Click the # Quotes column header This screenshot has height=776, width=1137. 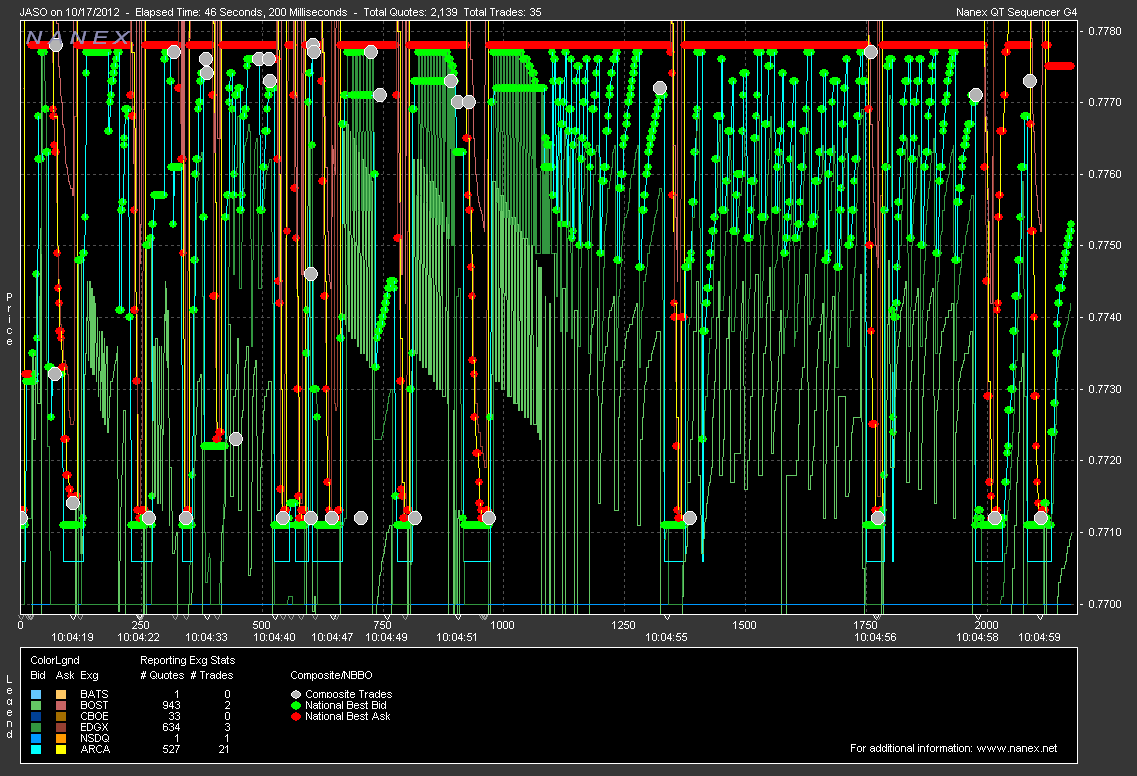pyautogui.click(x=162, y=675)
